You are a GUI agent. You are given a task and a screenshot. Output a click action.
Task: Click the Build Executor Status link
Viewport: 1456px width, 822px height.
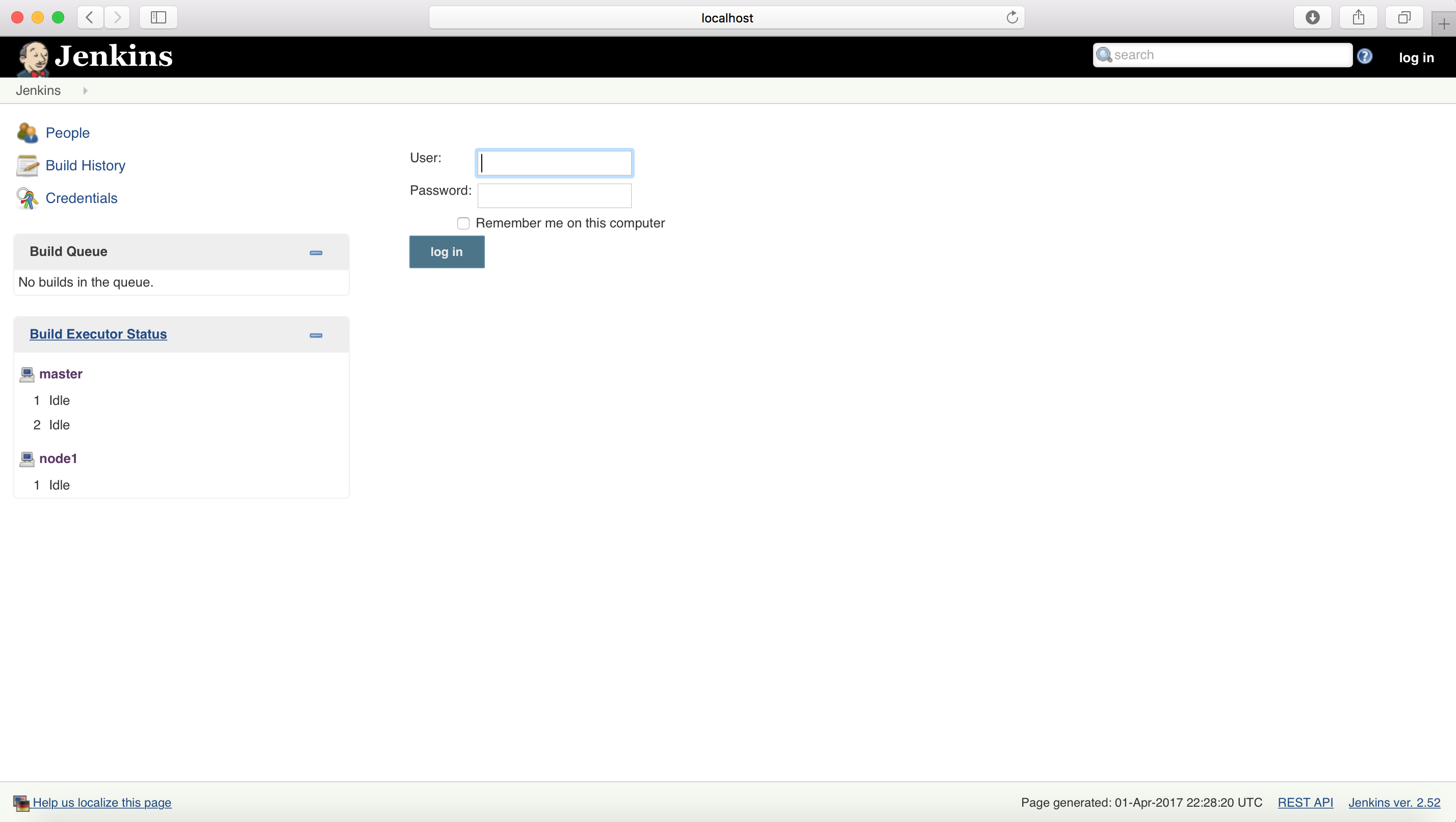click(x=98, y=334)
